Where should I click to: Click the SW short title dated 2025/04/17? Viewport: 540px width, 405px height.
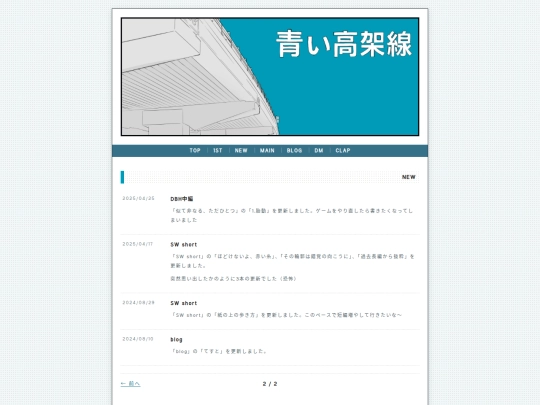point(184,245)
